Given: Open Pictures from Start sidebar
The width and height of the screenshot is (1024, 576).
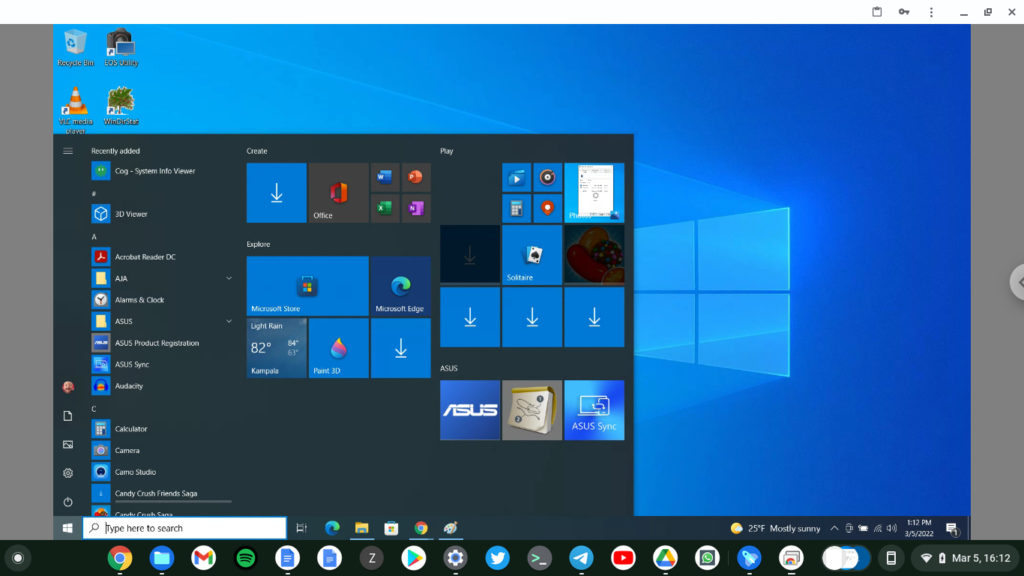Looking at the screenshot, I should (x=68, y=445).
